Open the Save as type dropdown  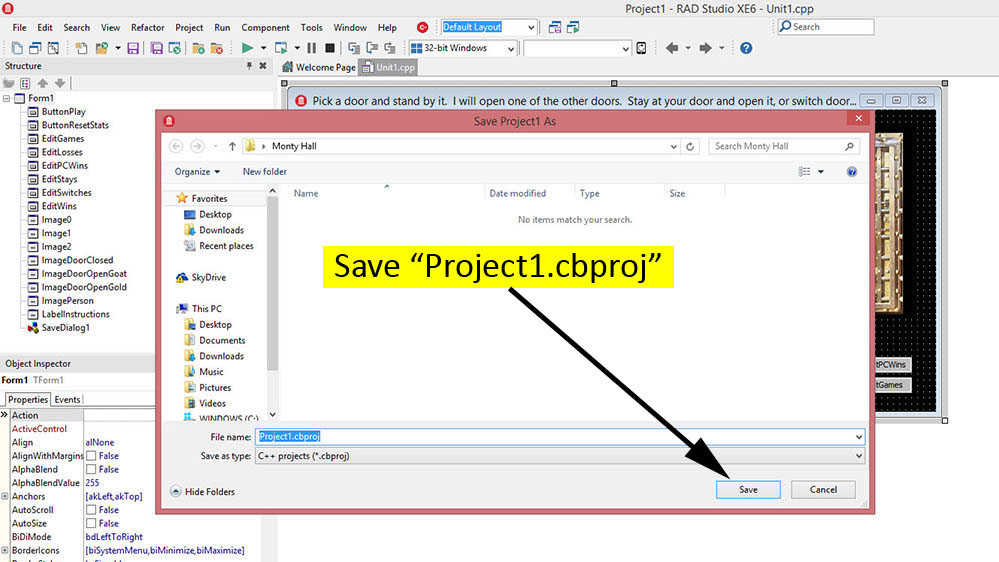[859, 456]
